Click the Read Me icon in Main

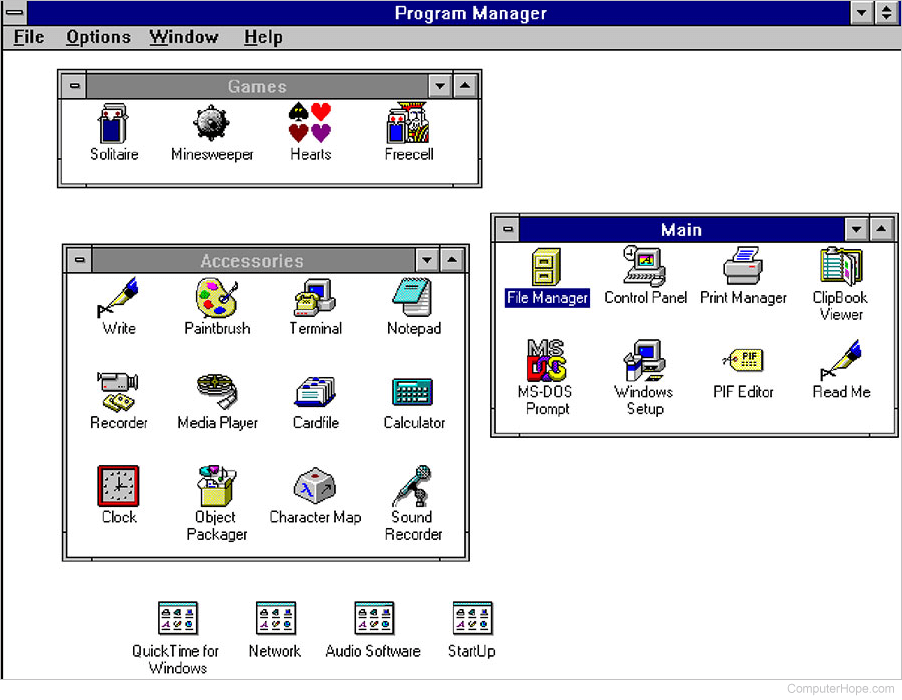(840, 360)
